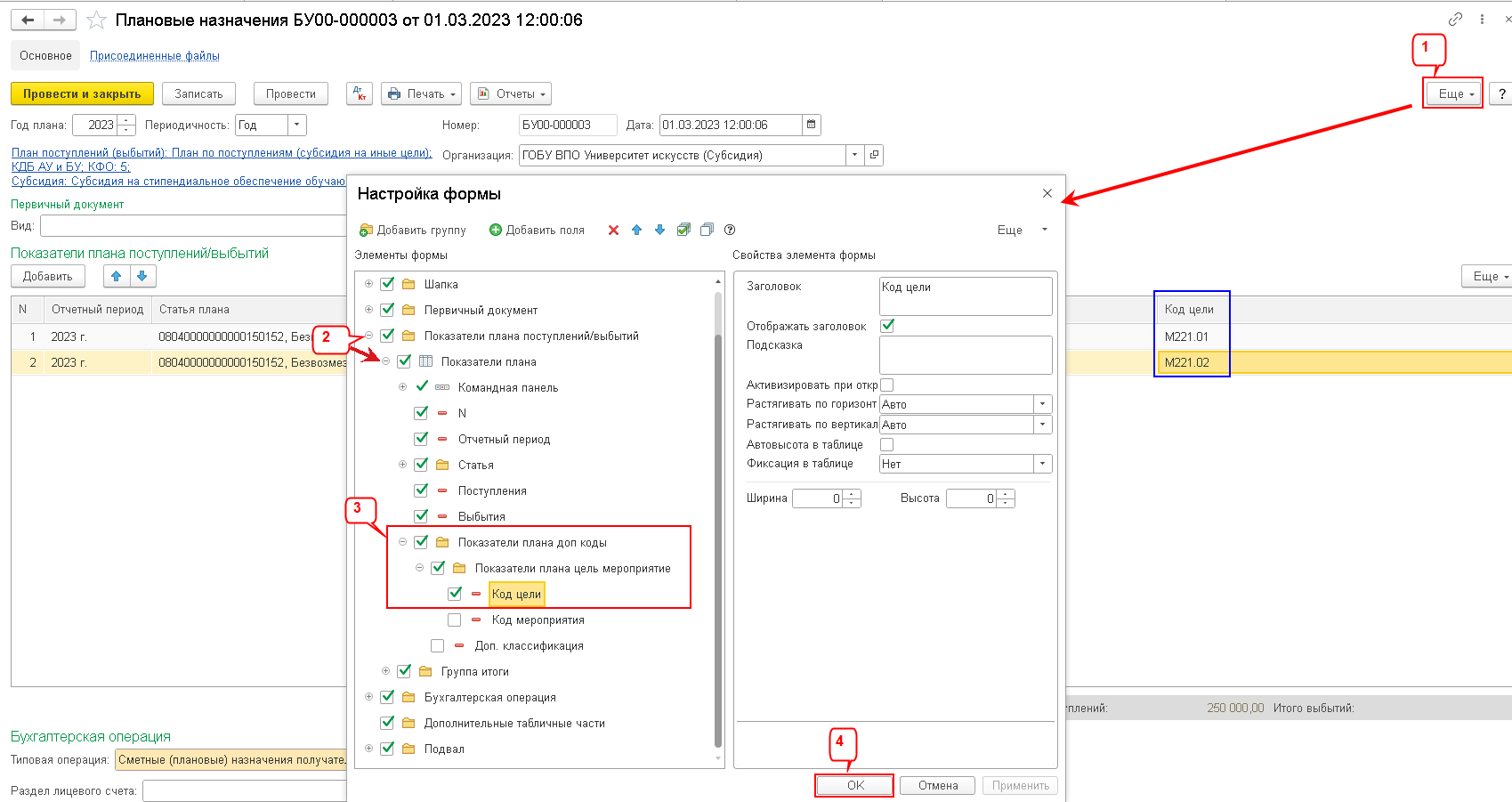The height and width of the screenshot is (802, 1512).
Task: Click Записать button
Action: click(198, 93)
